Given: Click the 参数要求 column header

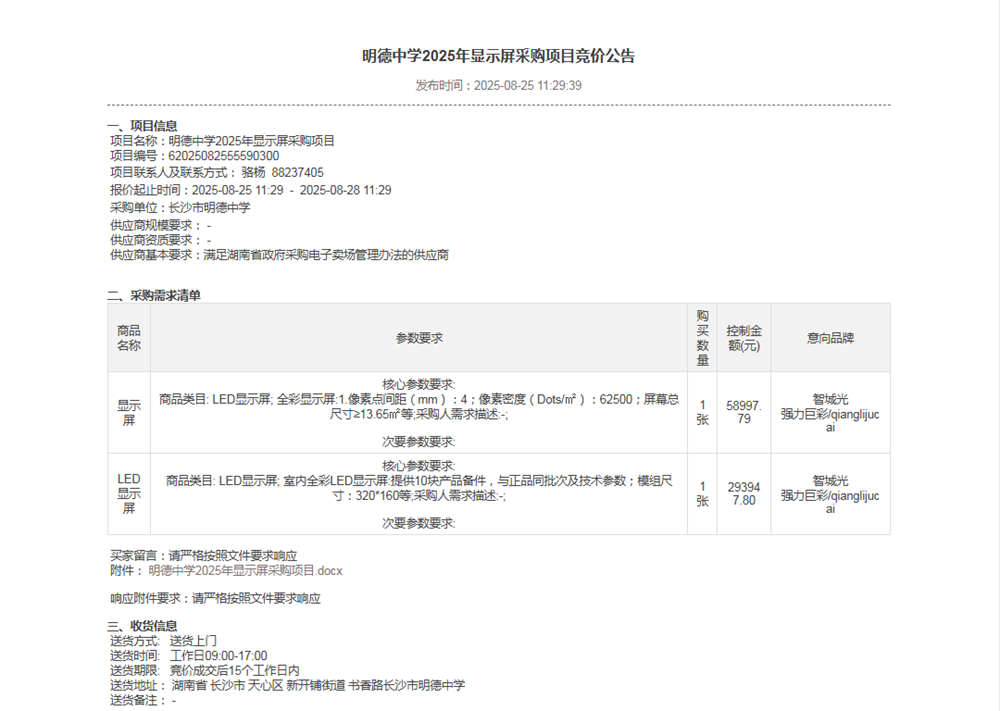Looking at the screenshot, I should click(419, 338).
